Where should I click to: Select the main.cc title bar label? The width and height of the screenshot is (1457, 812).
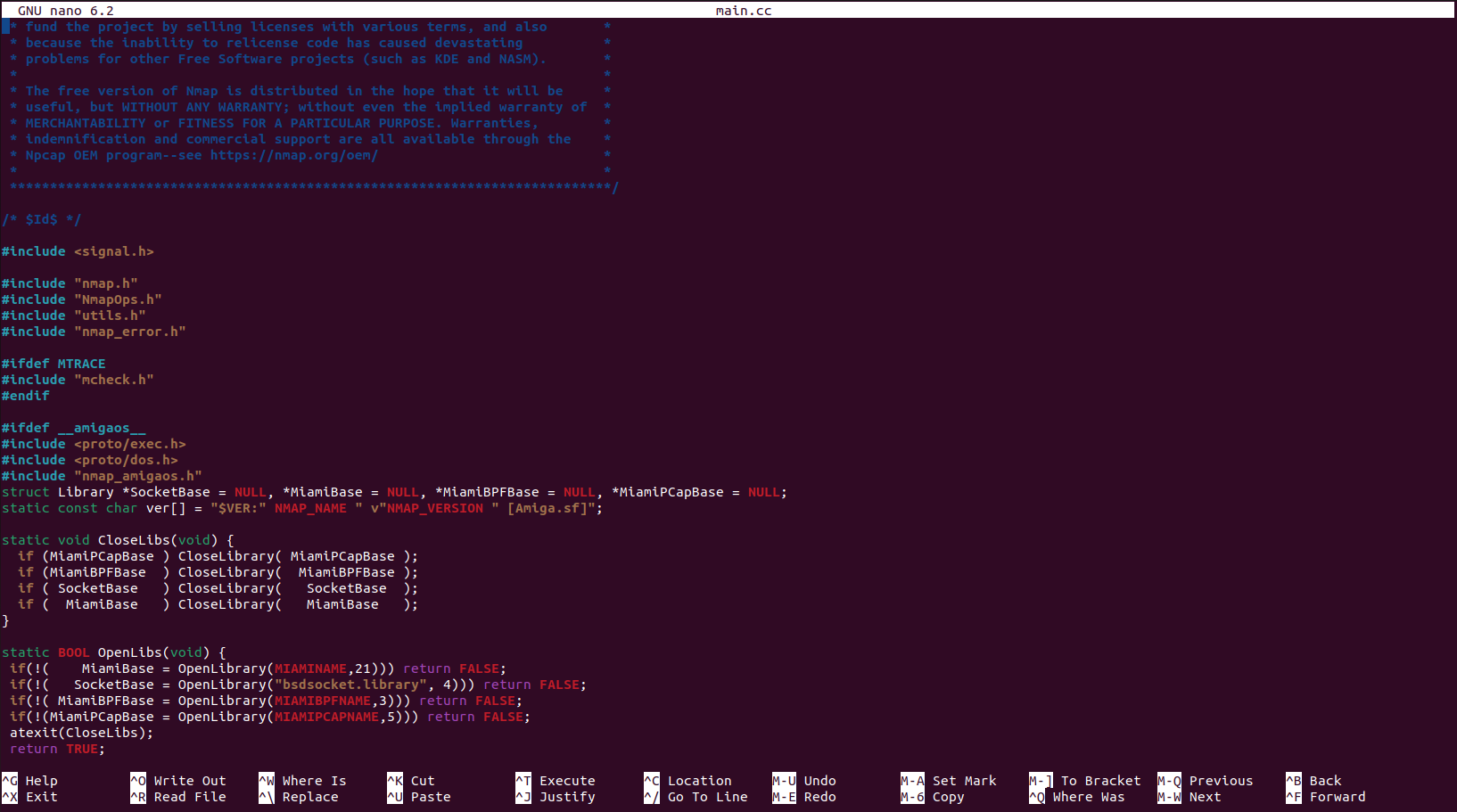coord(743,10)
